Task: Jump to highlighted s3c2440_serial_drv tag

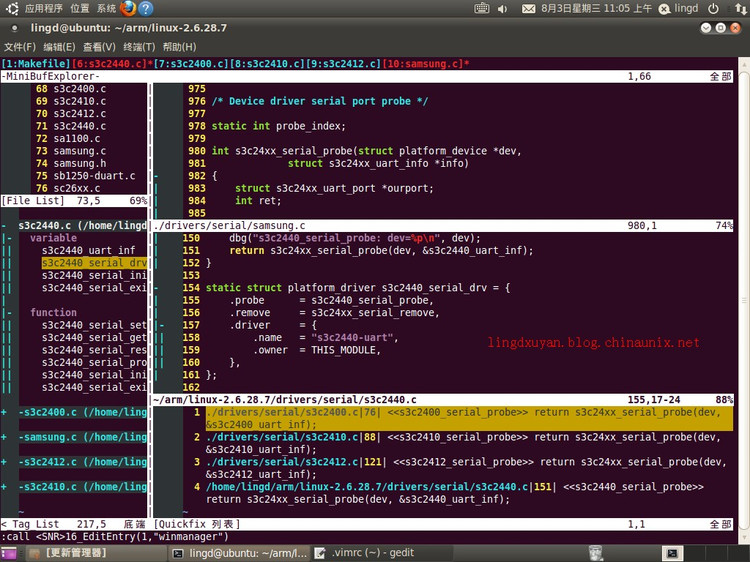Action: [94, 263]
